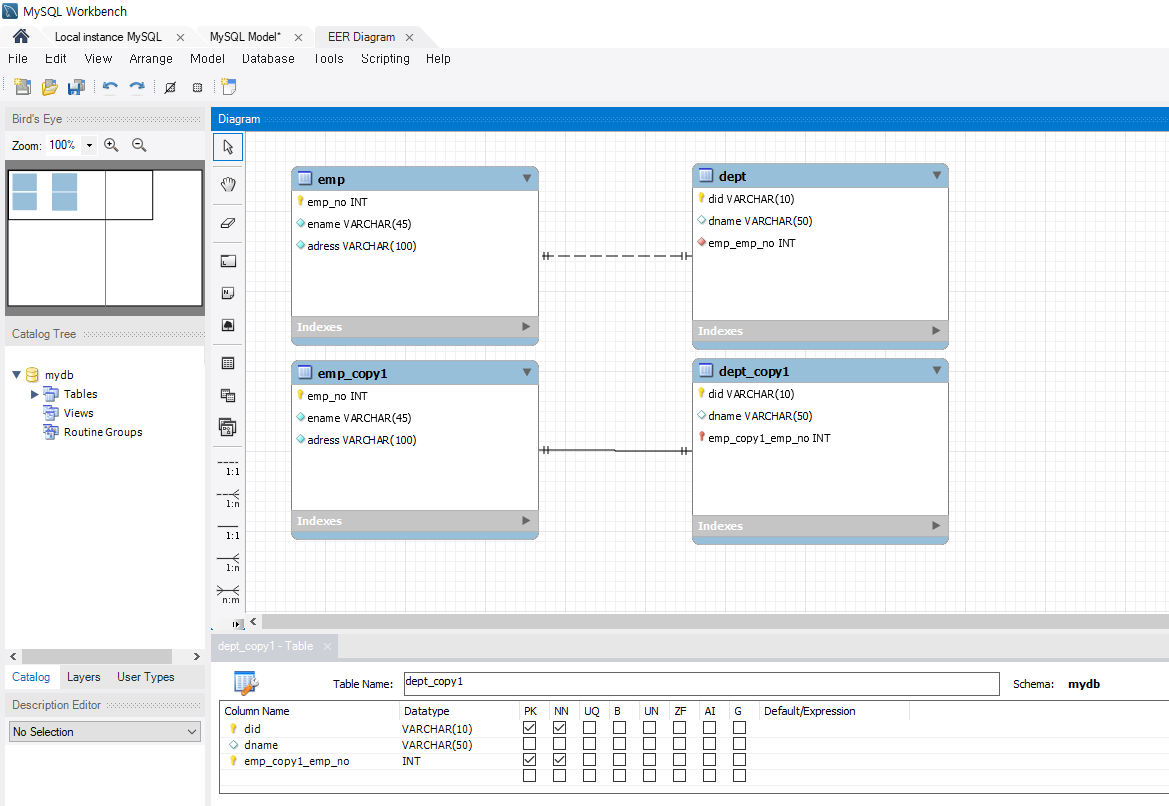Collapse the dept_copy1 table header arrow
Screen dimensions: 1169x806
[937, 371]
